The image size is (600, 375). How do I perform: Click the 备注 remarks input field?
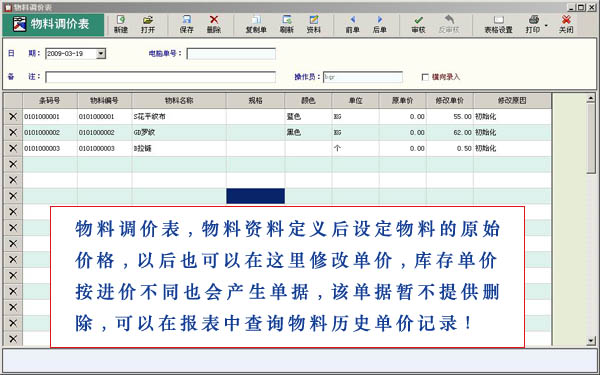[160, 77]
